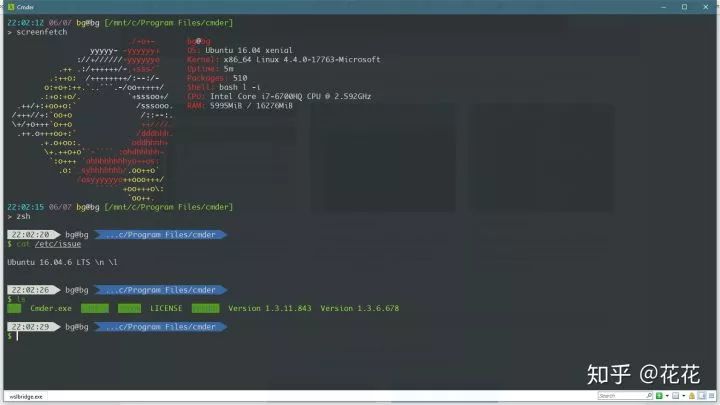Click the terminal cursor at last prompt
This screenshot has width=720, height=405.
(17, 336)
